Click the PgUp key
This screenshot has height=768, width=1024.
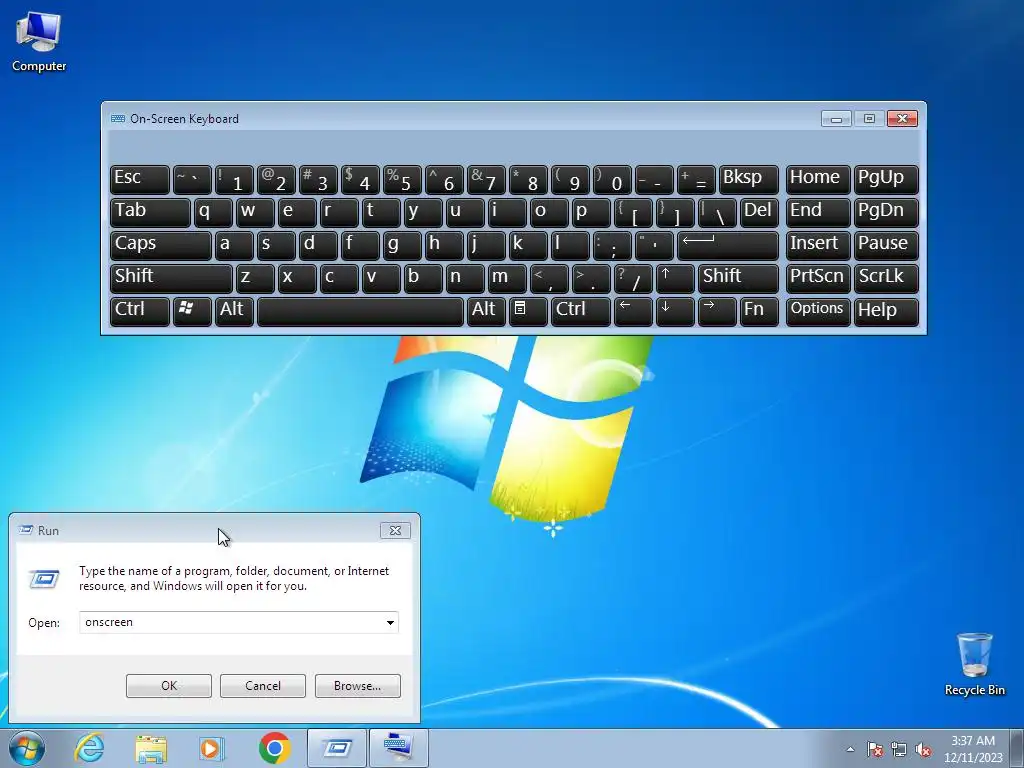click(x=886, y=179)
